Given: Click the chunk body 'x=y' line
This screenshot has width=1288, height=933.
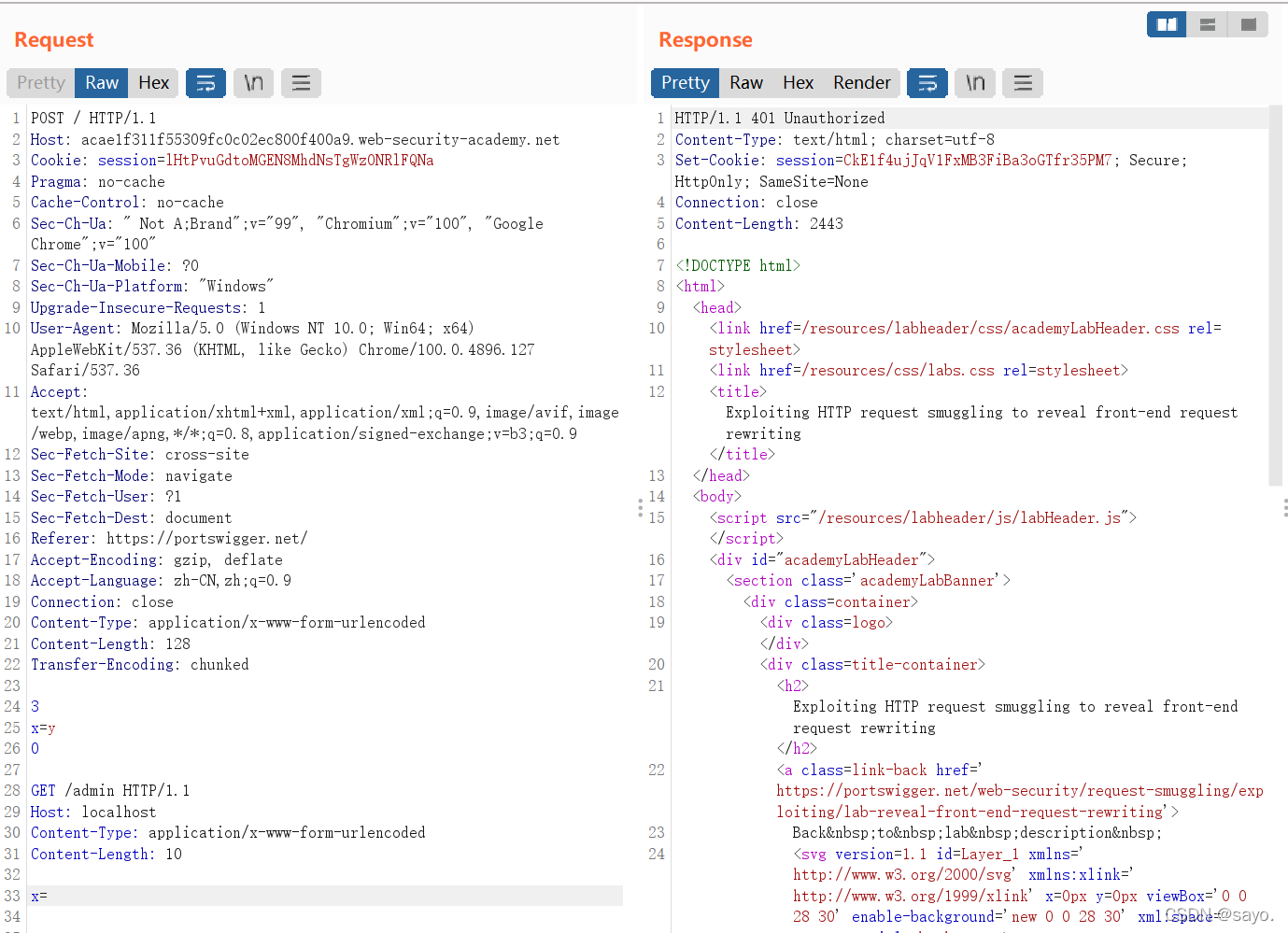Looking at the screenshot, I should pos(43,728).
